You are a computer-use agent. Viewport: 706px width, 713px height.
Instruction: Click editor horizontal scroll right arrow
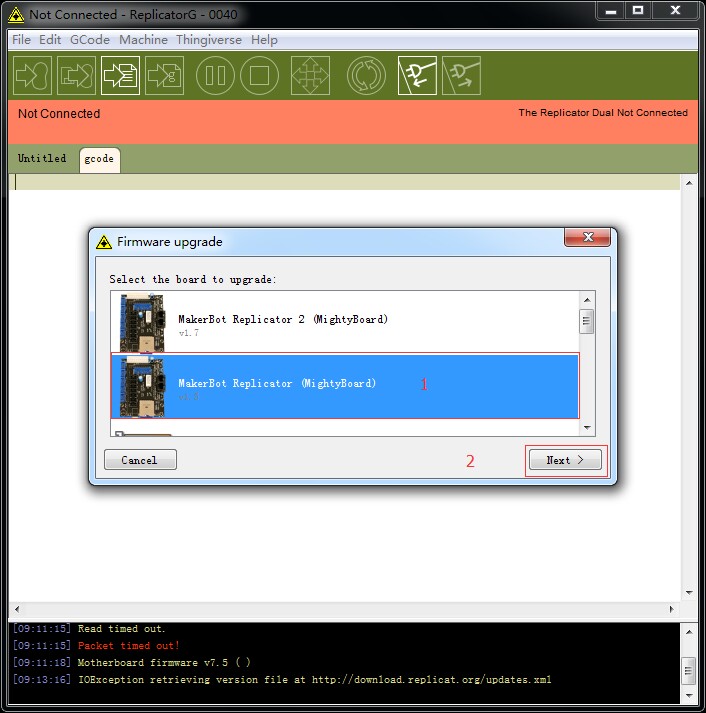(671, 609)
